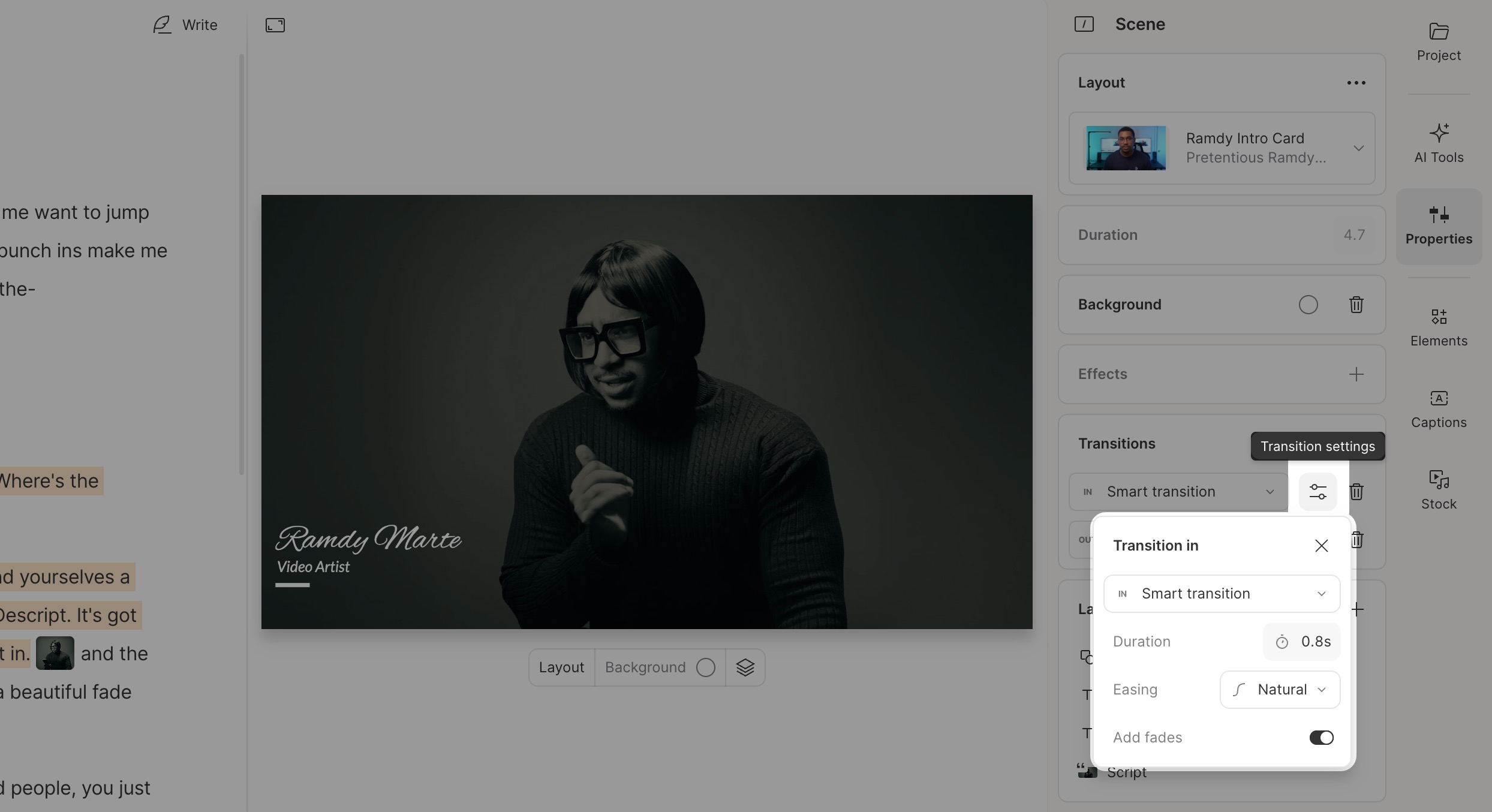This screenshot has width=1492, height=812.
Task: Click the Background circle swatch in properties
Action: pos(1308,305)
